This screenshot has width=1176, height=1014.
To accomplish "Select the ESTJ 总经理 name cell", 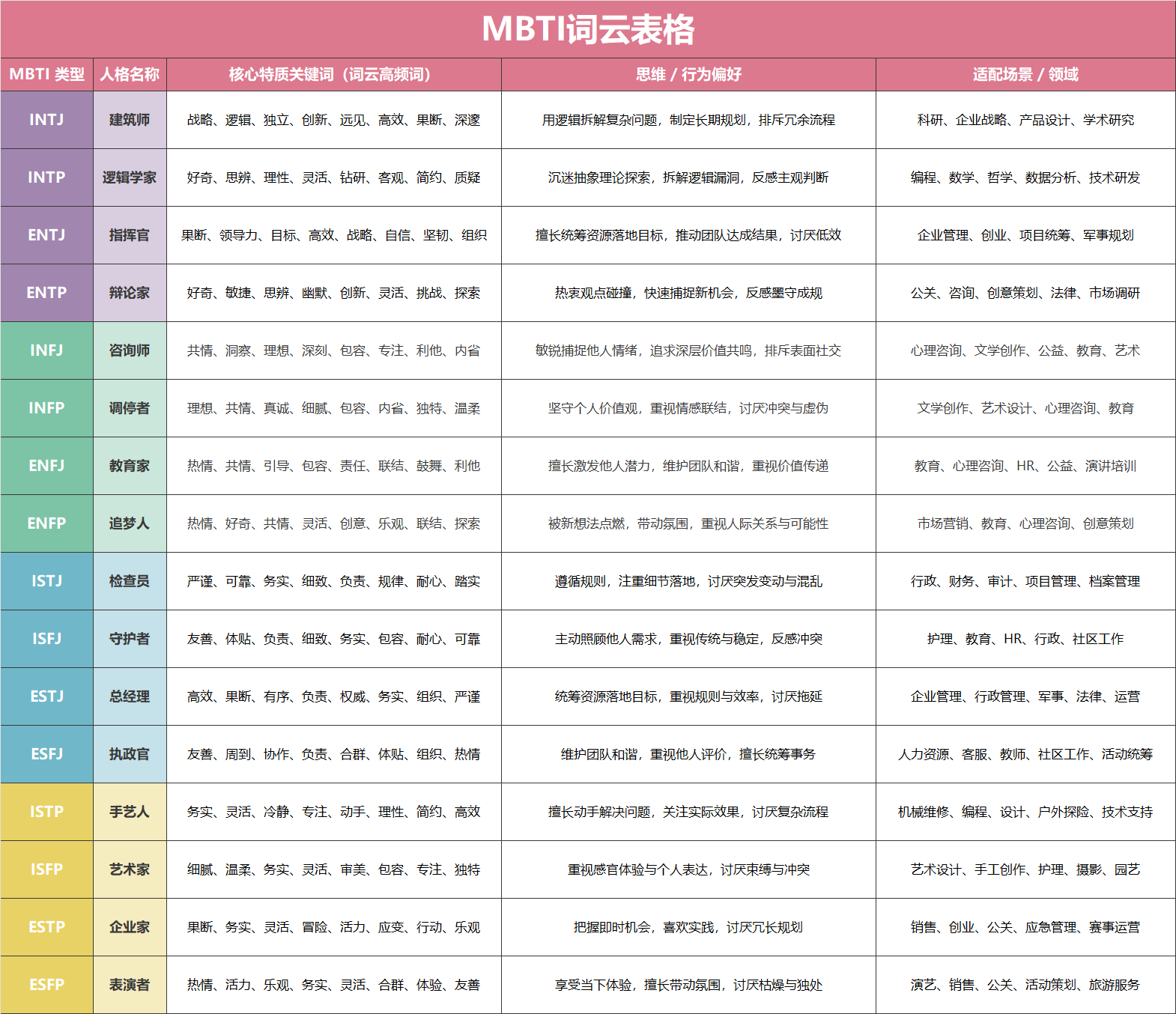I will pos(130,696).
